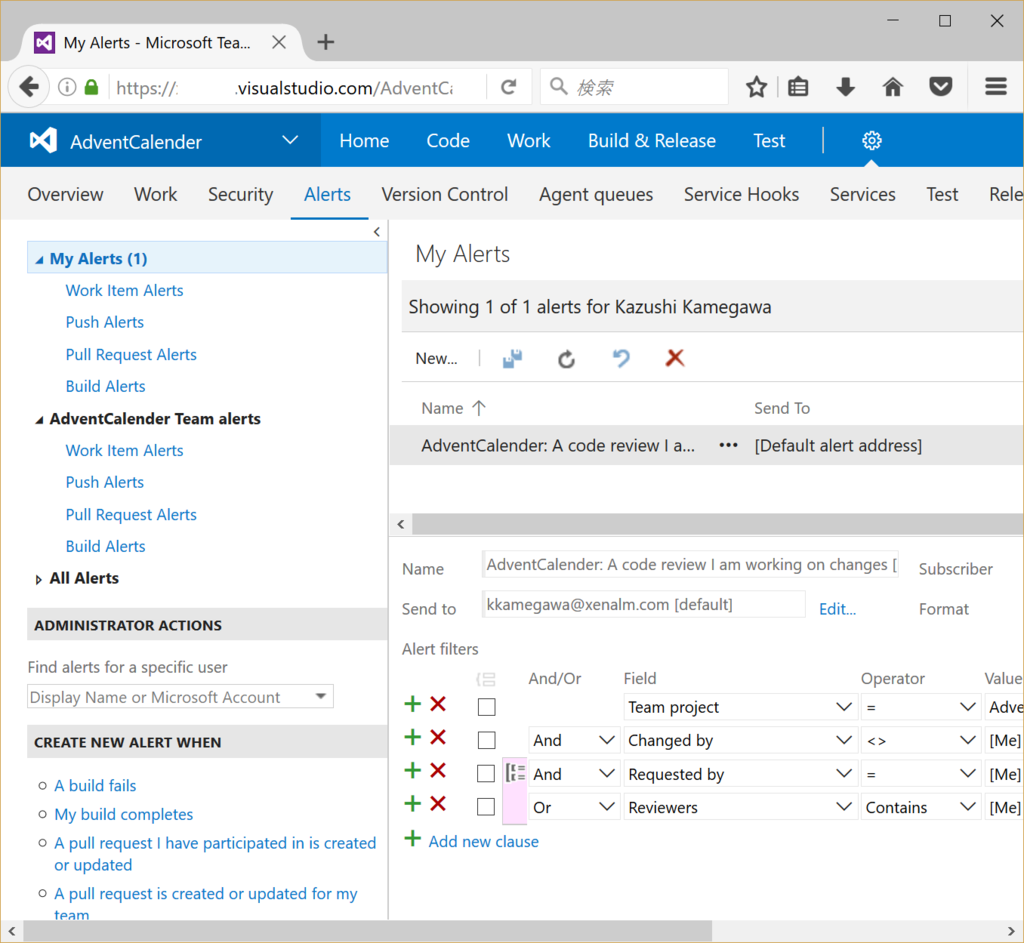The width and height of the screenshot is (1024, 943).
Task: Remove the Changed by clause with red X
Action: 438,737
